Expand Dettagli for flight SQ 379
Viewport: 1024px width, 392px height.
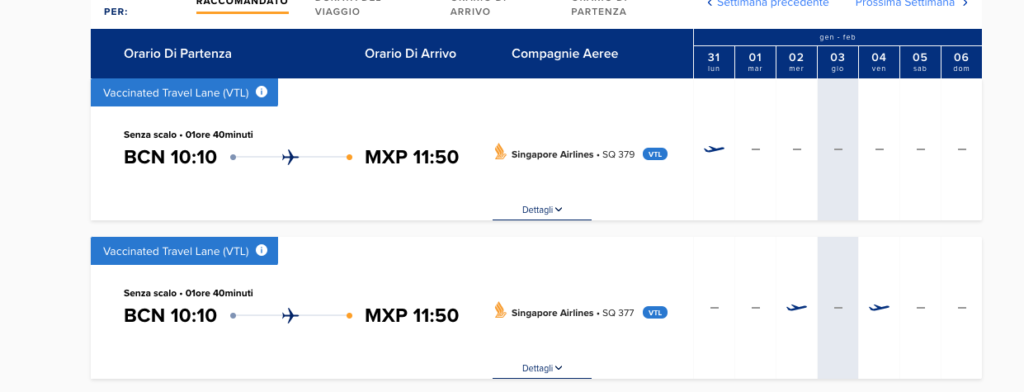[542, 210]
